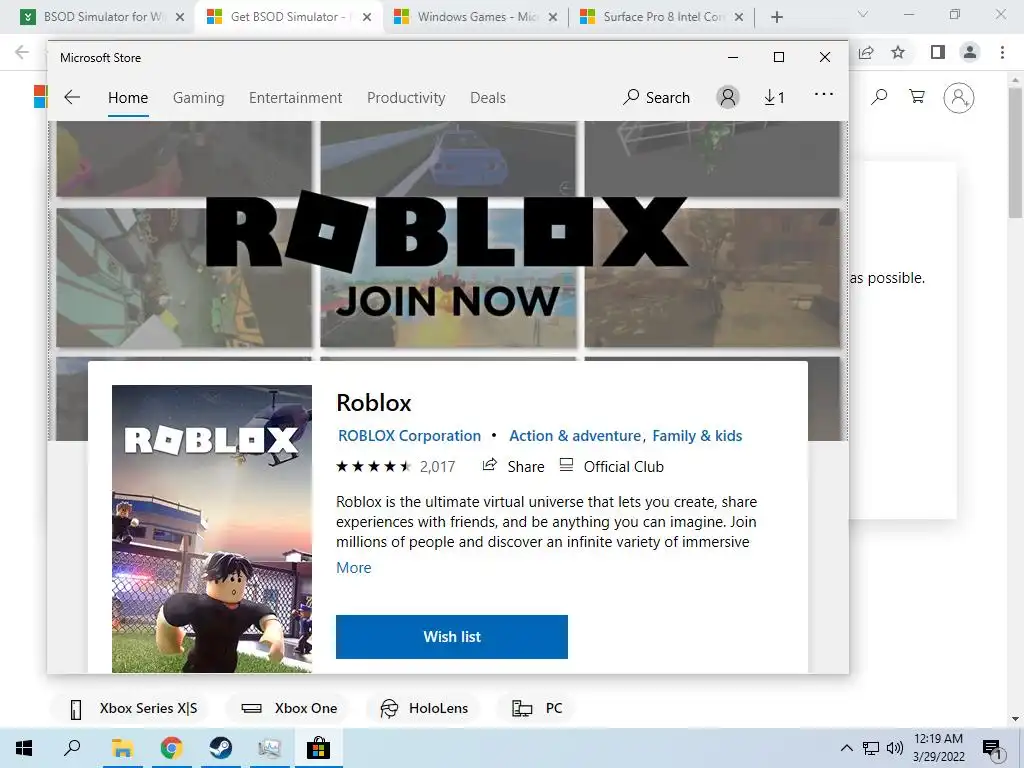Click the Wish list button

452,637
